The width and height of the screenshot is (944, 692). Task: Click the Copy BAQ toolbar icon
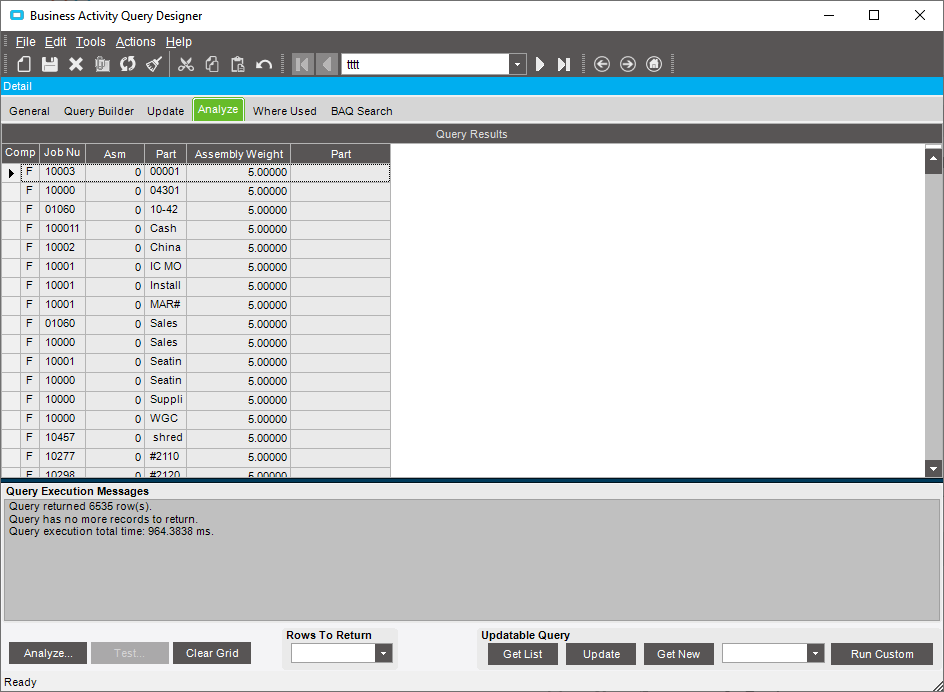(x=102, y=64)
